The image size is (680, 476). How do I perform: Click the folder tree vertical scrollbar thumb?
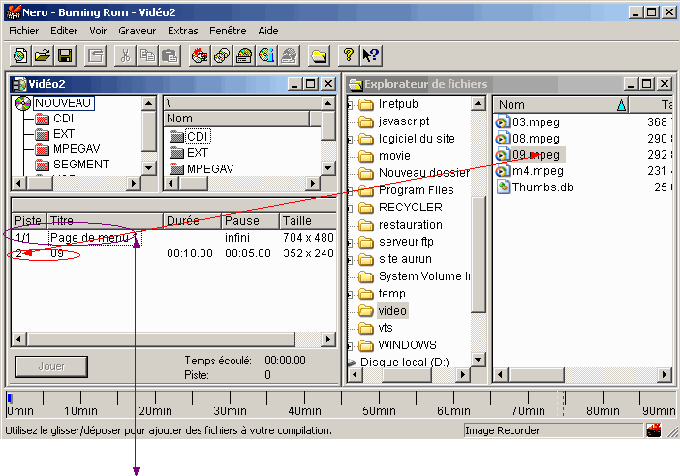pyautogui.click(x=478, y=254)
